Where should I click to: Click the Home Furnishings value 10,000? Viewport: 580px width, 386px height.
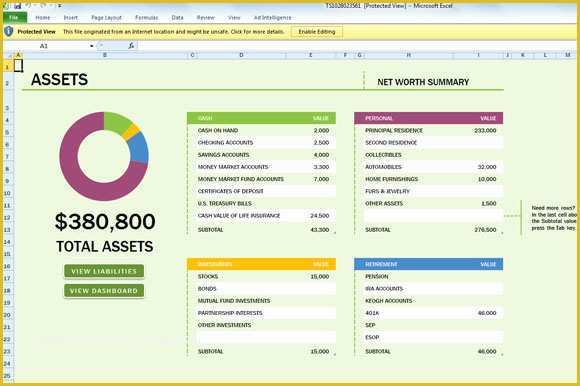[x=487, y=179]
